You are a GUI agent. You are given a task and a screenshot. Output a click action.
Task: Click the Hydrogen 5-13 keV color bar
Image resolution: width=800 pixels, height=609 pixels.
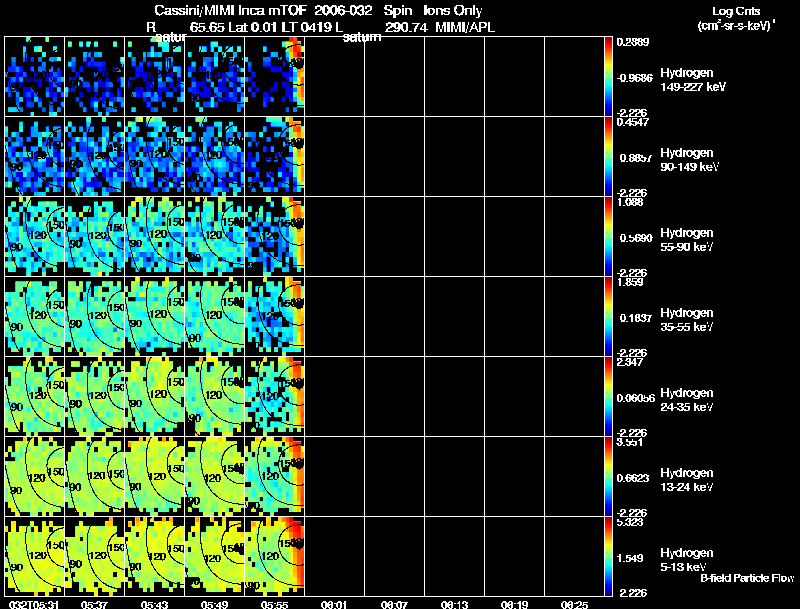608,556
